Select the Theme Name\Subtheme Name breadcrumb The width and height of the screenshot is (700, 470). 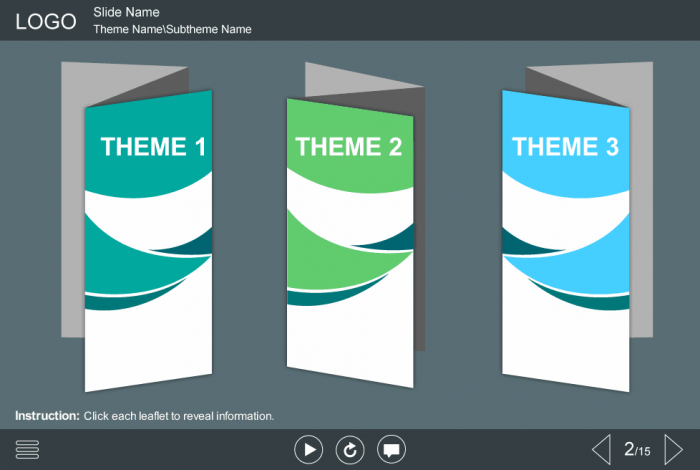click(x=172, y=29)
